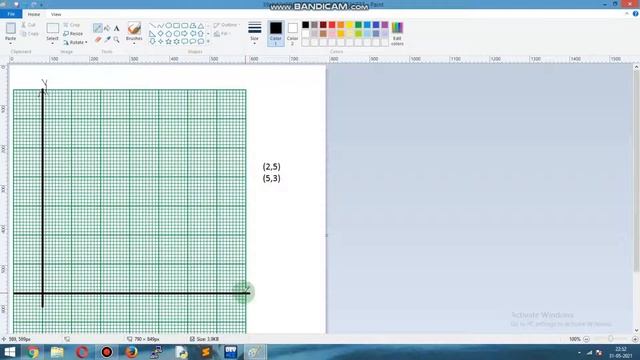Choose the Six-point star shape
640x360 pixels.
click(x=176, y=42)
